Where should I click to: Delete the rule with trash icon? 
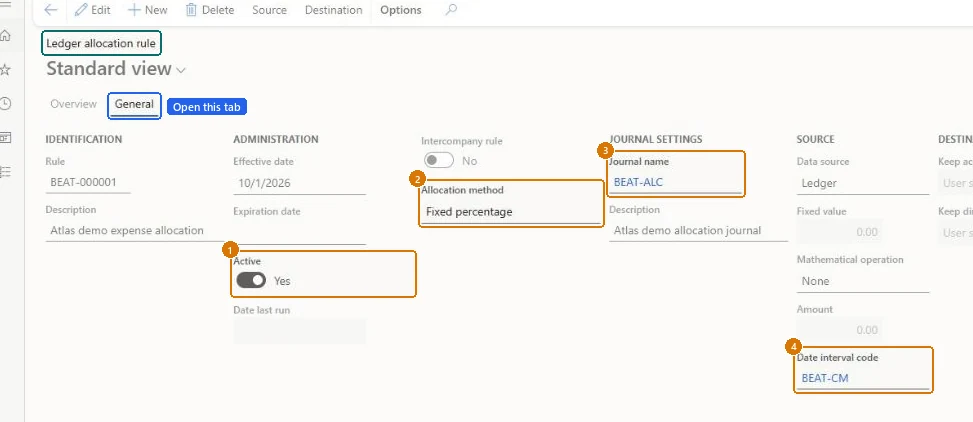(x=210, y=10)
